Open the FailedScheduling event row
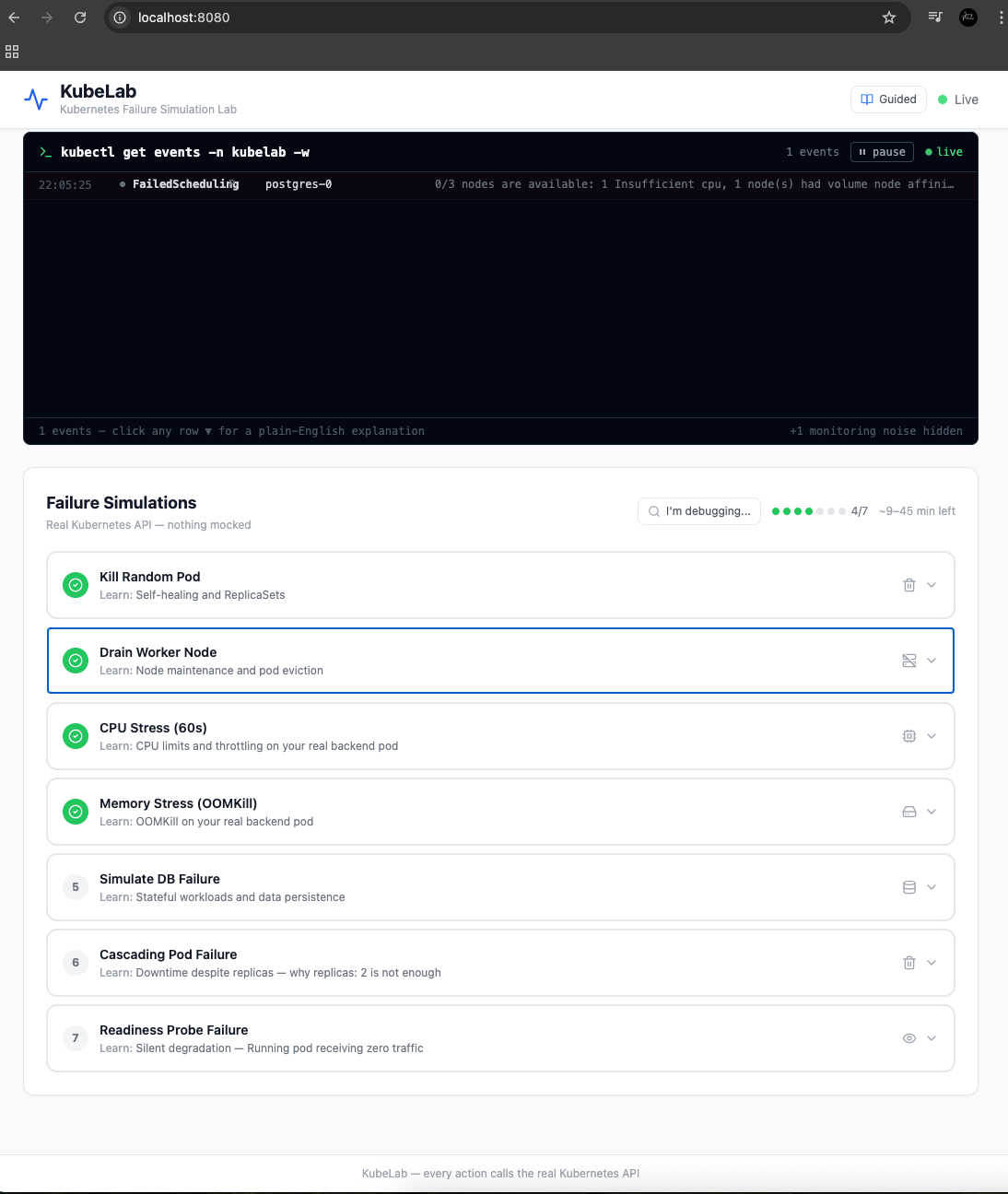This screenshot has width=1008, height=1194. 498,184
